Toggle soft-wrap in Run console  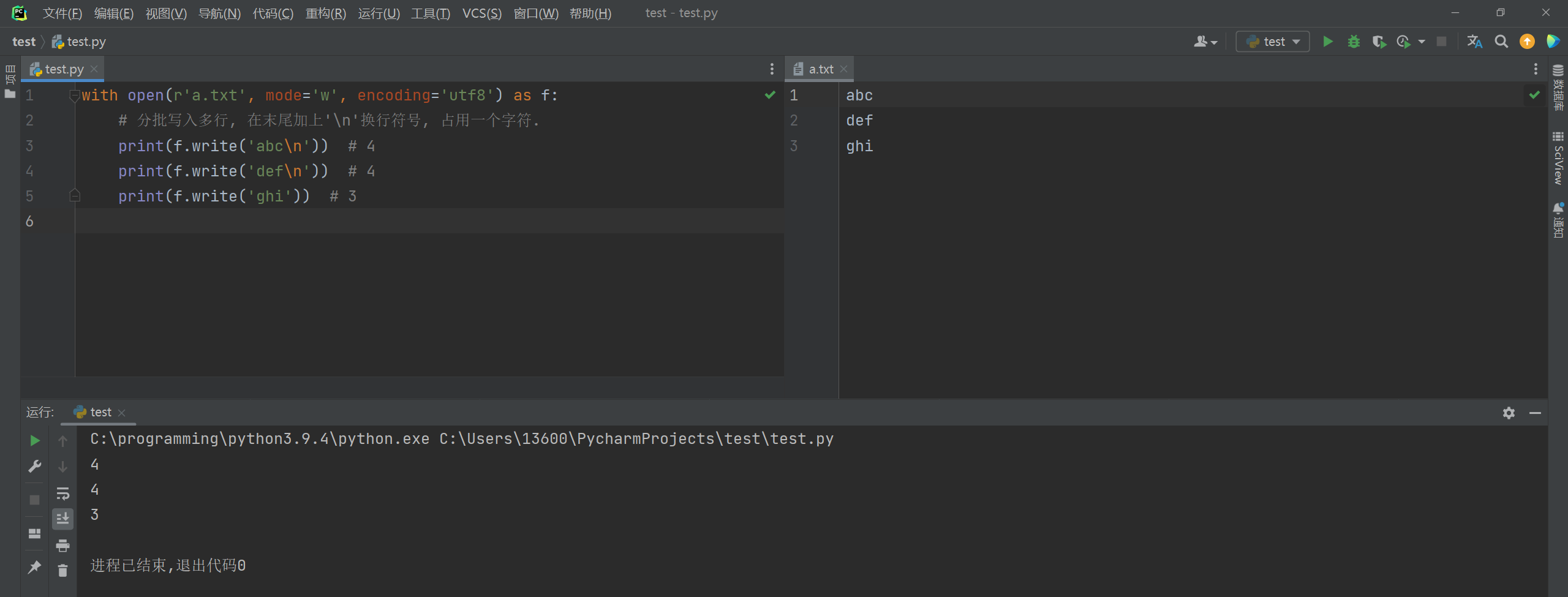click(62, 494)
